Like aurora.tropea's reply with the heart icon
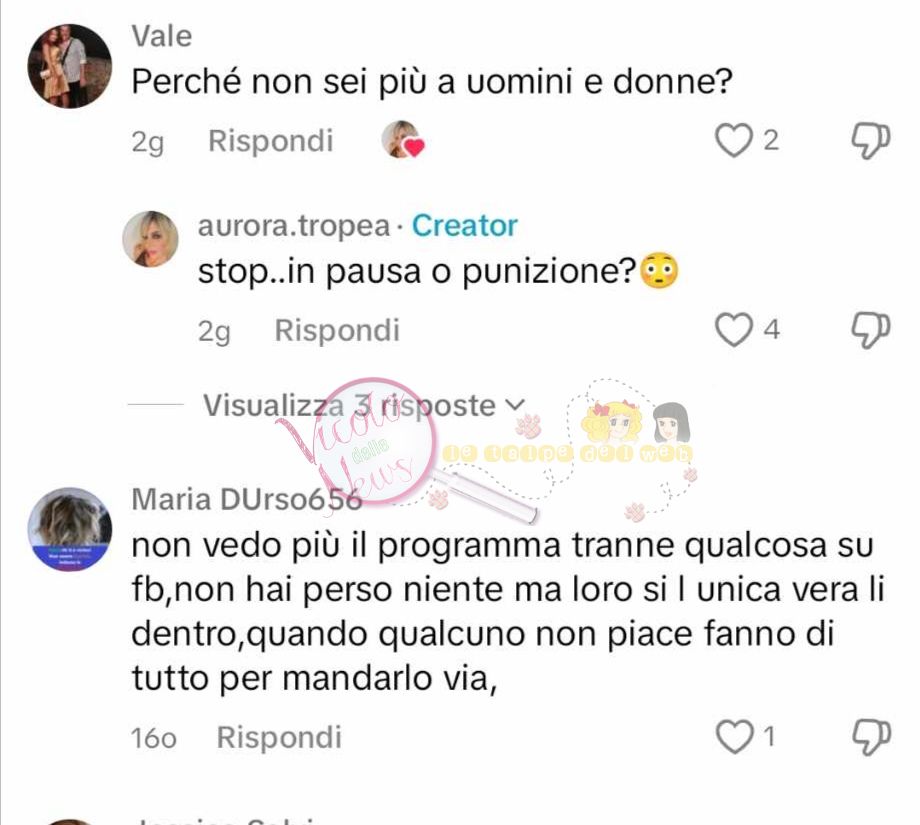920x825 pixels. pyautogui.click(x=733, y=329)
